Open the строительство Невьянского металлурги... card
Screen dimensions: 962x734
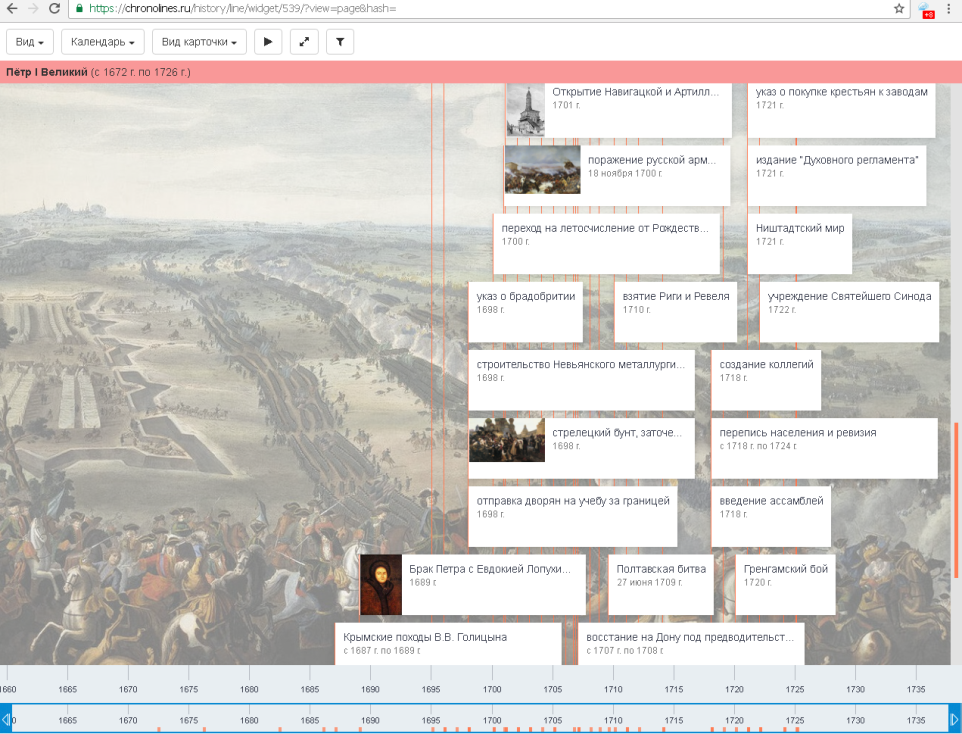click(582, 379)
